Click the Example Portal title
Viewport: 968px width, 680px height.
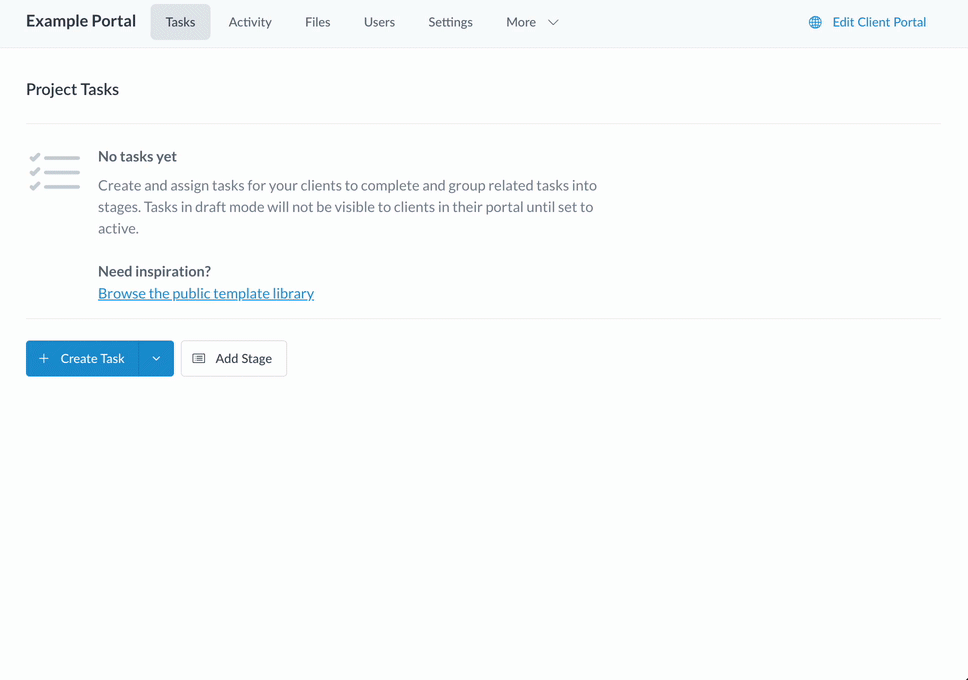(81, 21)
